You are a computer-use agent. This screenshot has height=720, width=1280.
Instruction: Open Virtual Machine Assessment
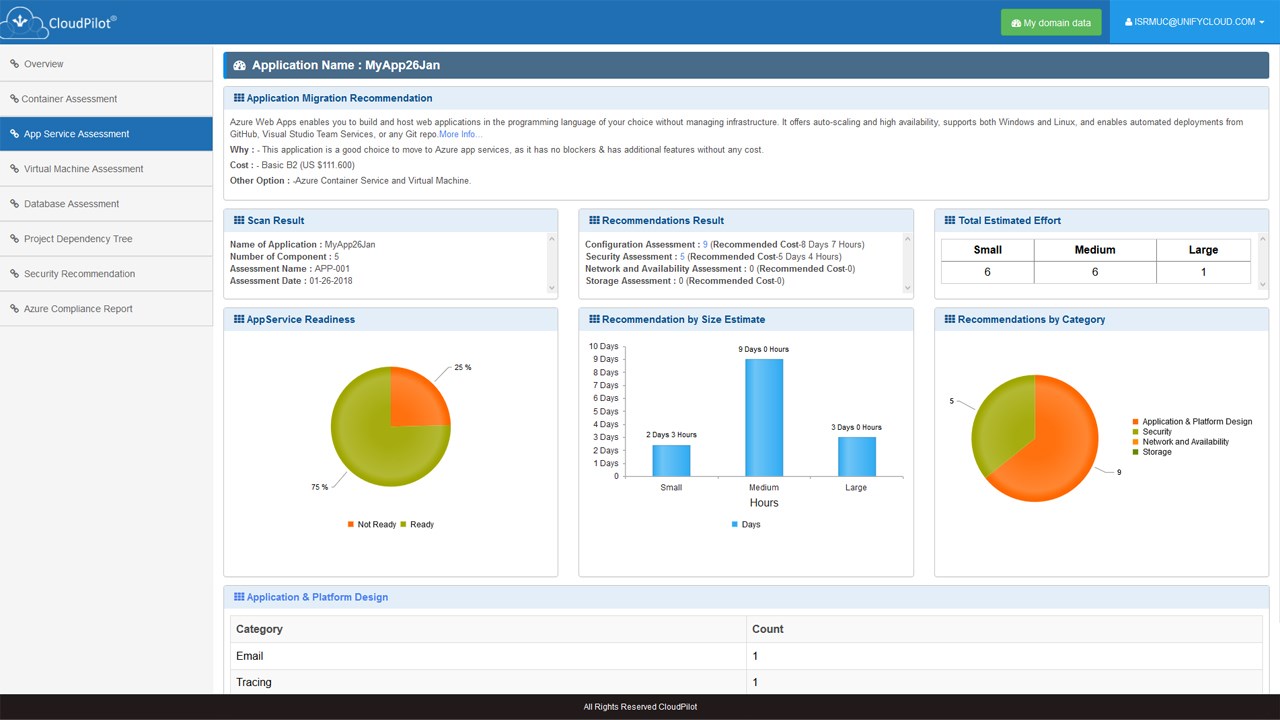[x=106, y=169]
